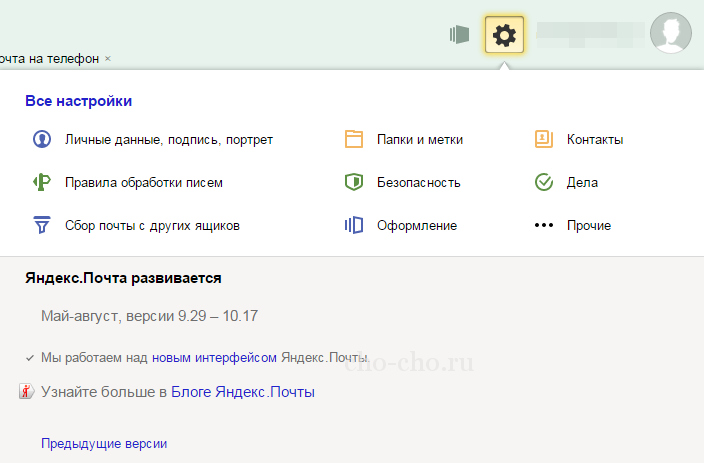The height and width of the screenshot is (463, 704).
Task: Open Блоге Яндекс.Почты link
Action: click(x=243, y=392)
